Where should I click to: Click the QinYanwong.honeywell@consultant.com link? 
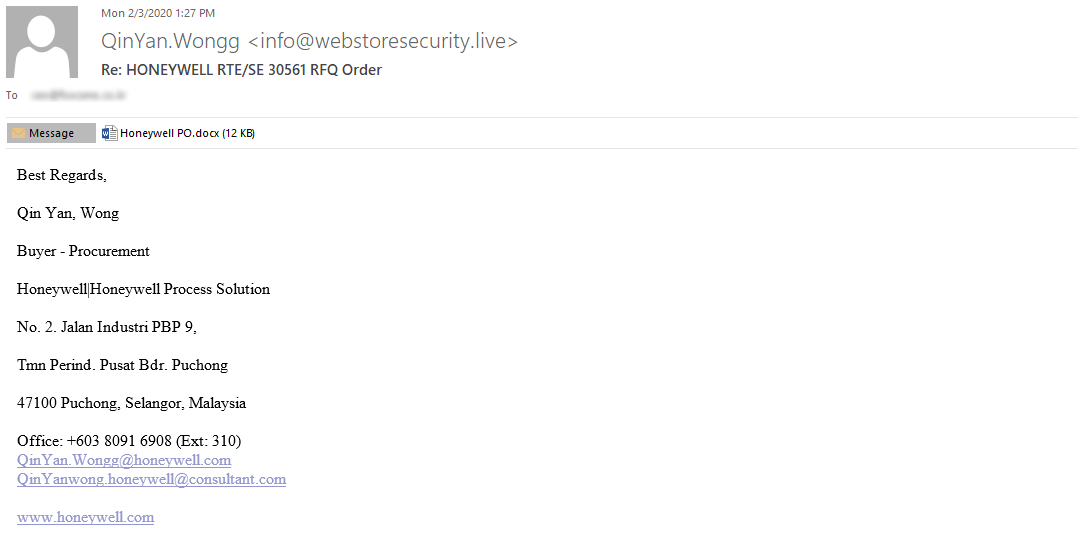coord(151,479)
